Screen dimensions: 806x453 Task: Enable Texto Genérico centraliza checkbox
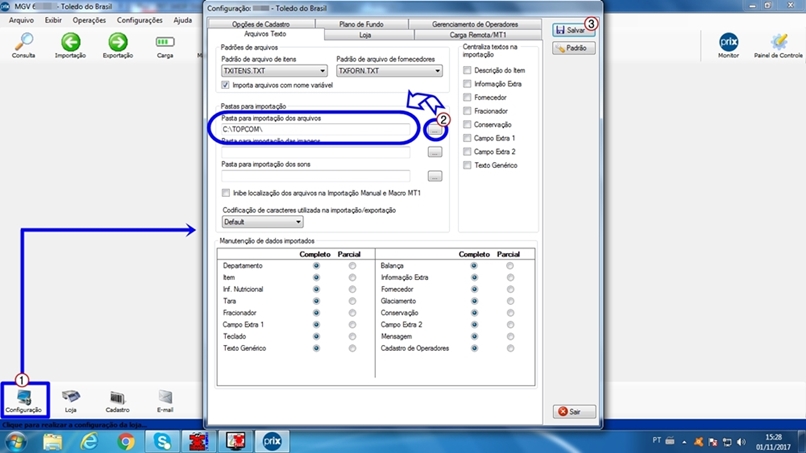[x=467, y=165]
